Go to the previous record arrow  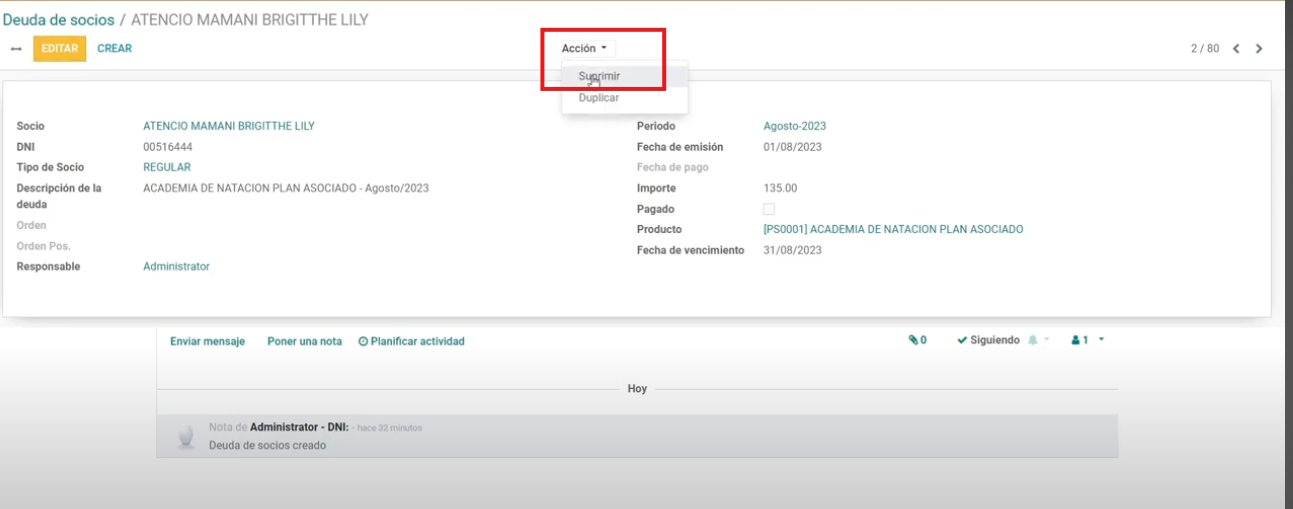1237,49
